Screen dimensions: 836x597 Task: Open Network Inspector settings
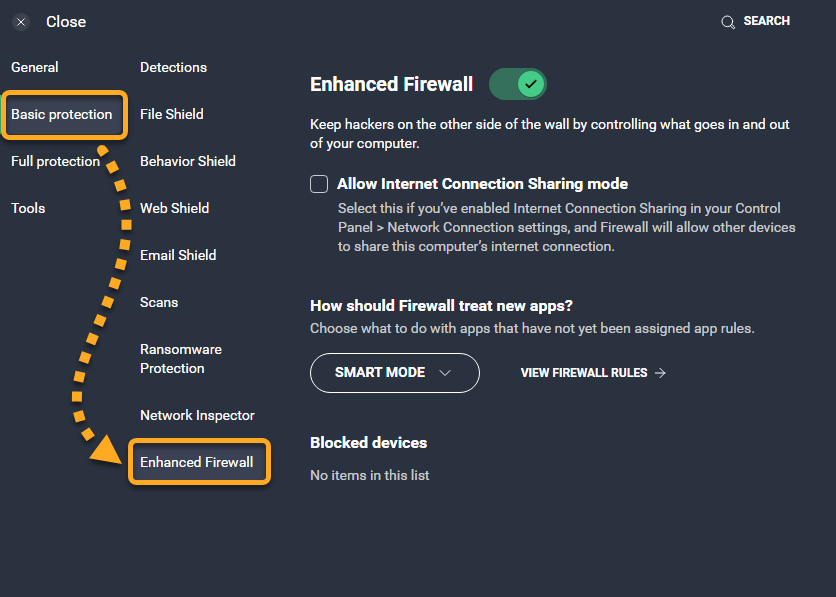[197, 415]
